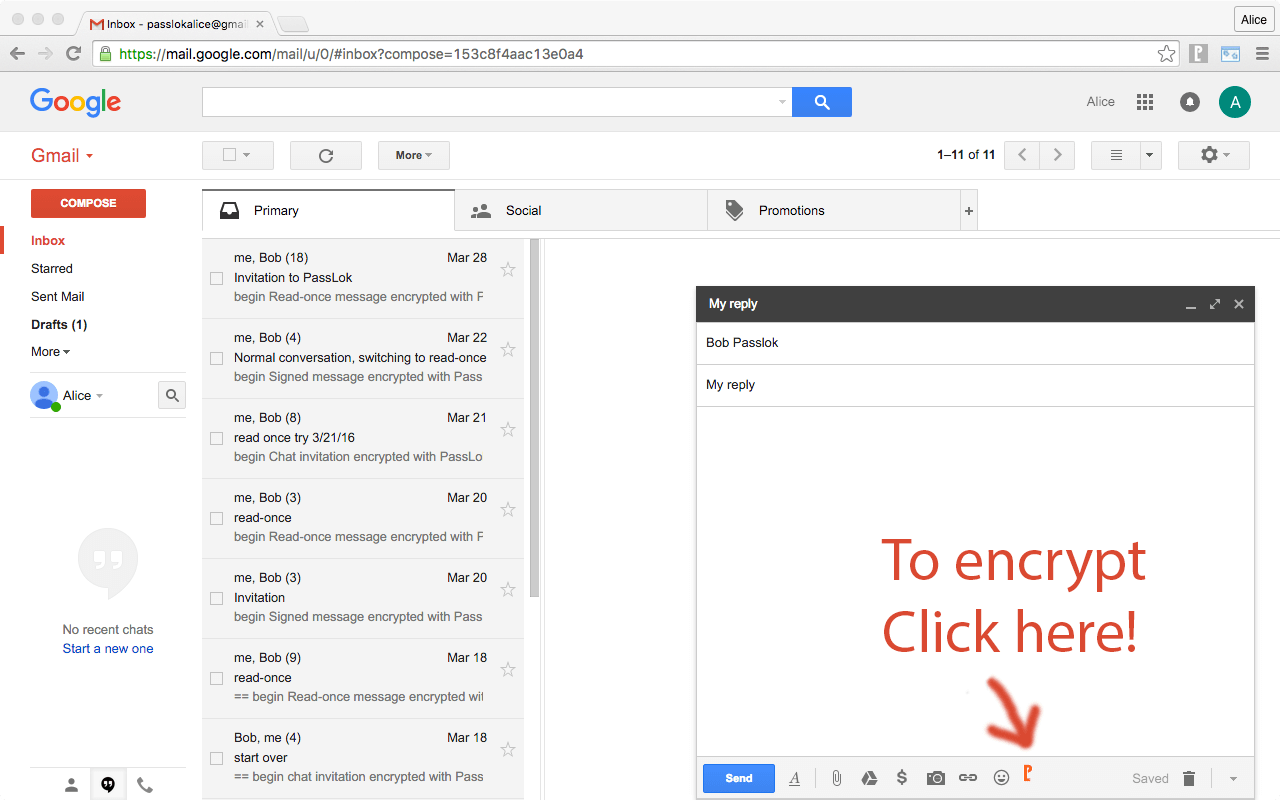Screen dimensions: 1280x800
Task: Add a new inbox tab with plus
Action: tap(968, 211)
